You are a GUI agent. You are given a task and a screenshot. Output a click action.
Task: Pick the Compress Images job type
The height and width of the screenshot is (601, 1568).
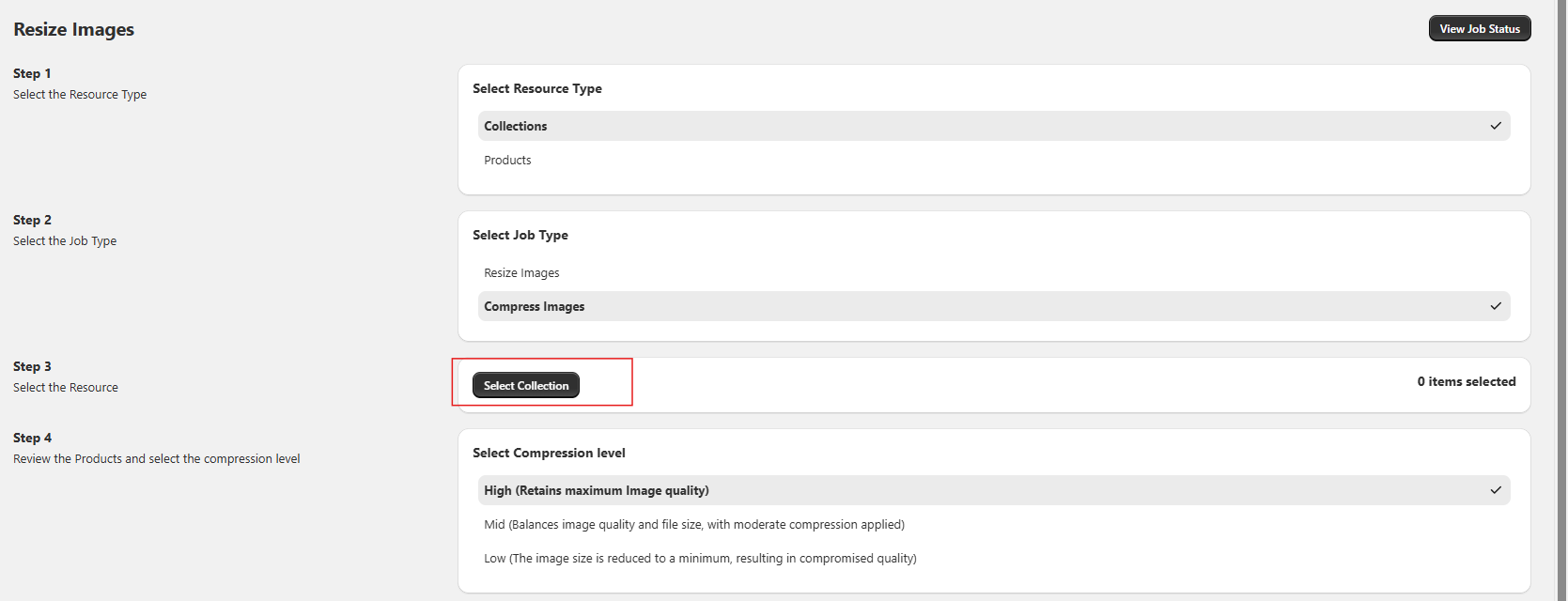click(994, 306)
